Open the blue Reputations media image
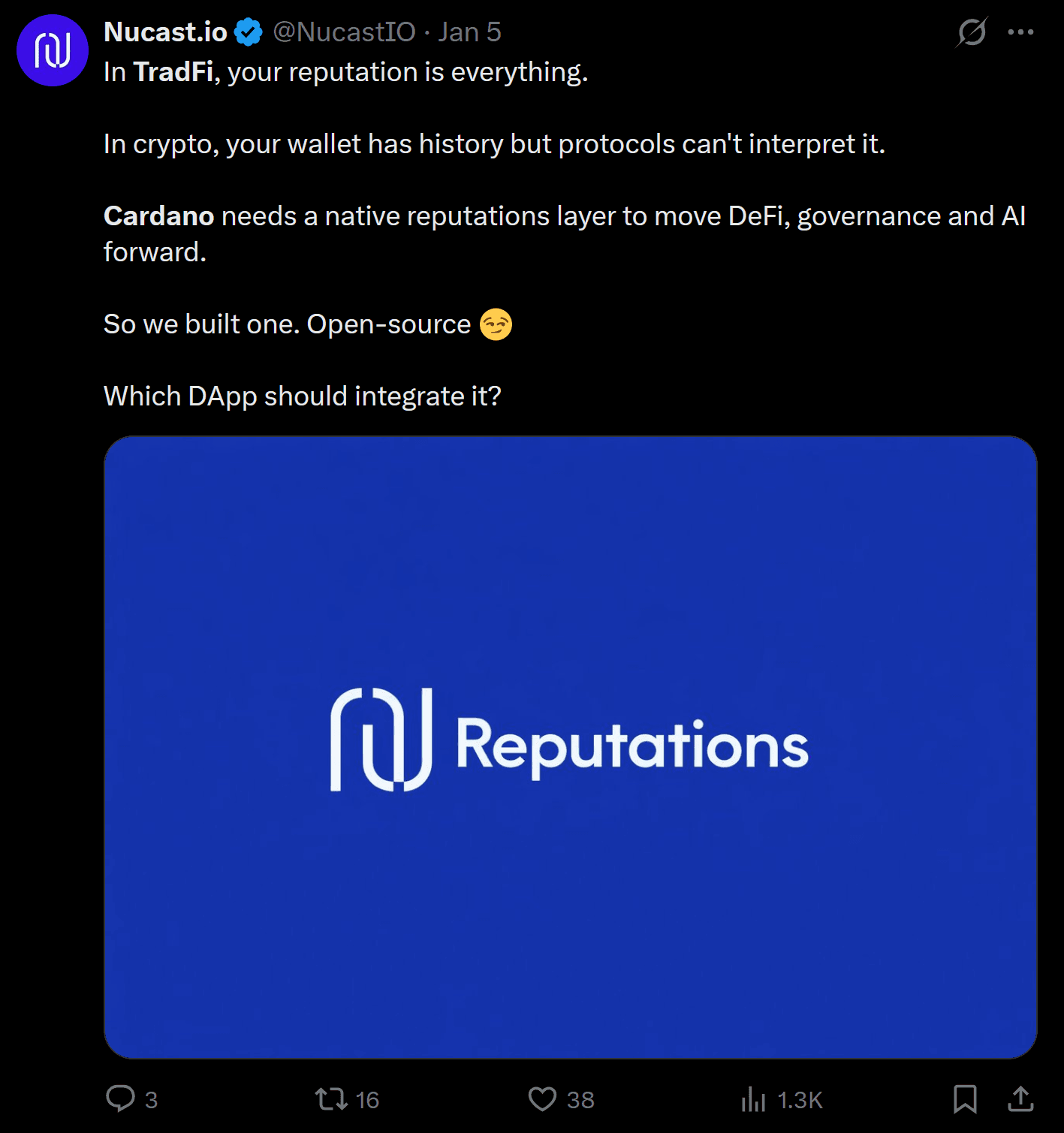This screenshot has height=1133, width=1064. coord(571,747)
